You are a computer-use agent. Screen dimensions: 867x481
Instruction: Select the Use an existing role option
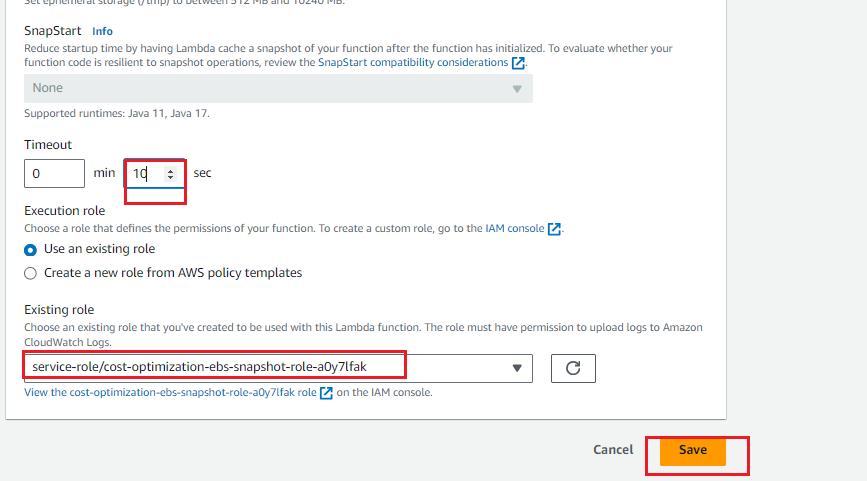click(30, 250)
